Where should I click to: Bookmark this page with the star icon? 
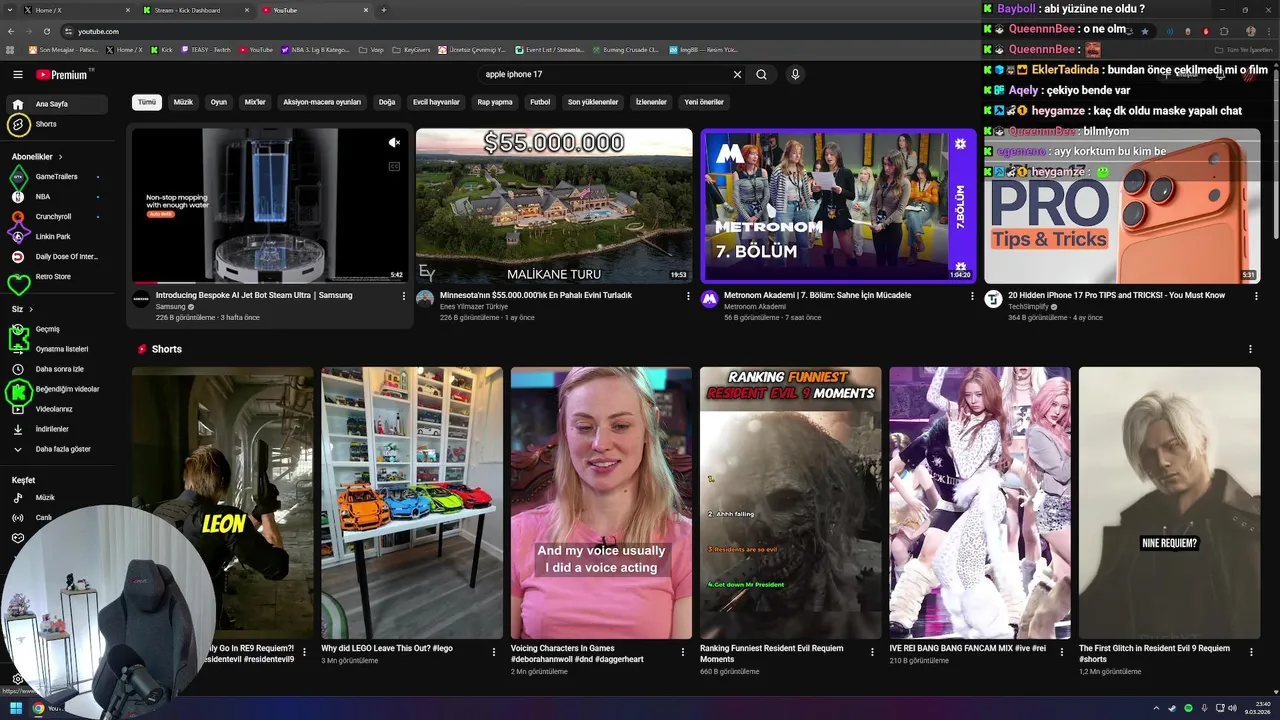[1145, 31]
